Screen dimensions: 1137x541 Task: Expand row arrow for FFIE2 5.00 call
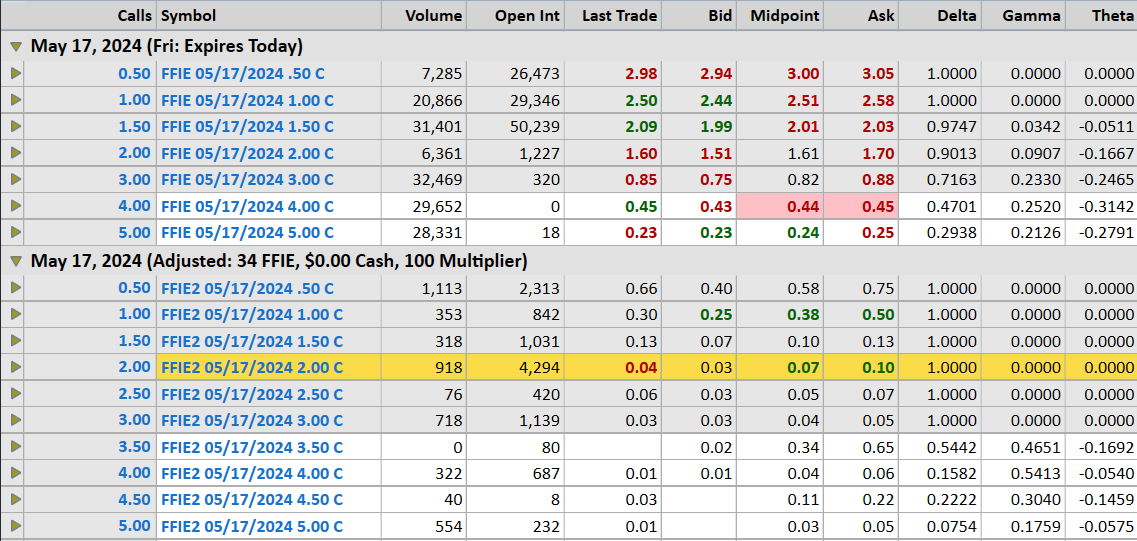pos(15,526)
